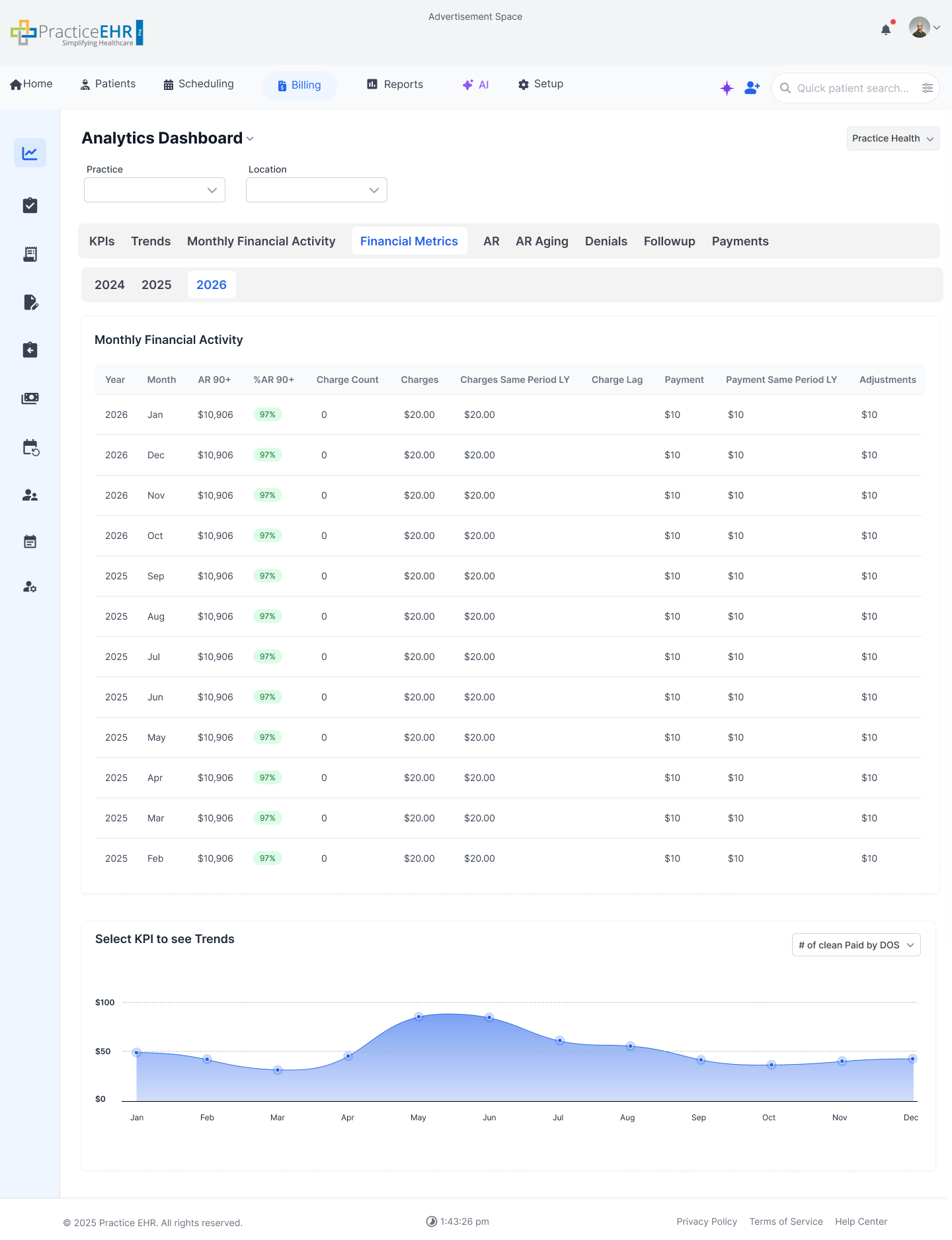The image size is (952, 1240).
Task: Click the magnifier icon in patient search
Action: [x=785, y=88]
